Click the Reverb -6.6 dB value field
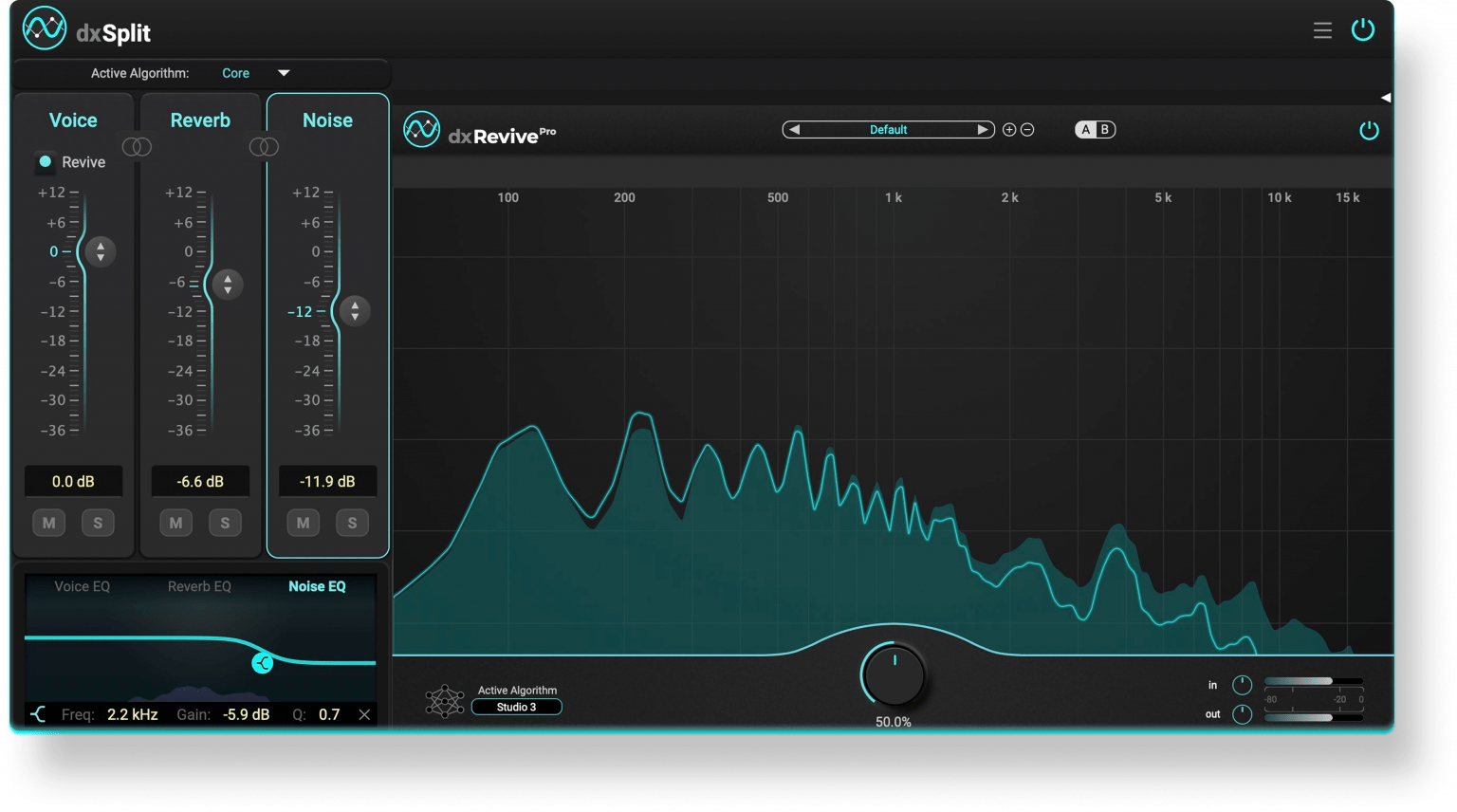1457x812 pixels. coord(200,481)
